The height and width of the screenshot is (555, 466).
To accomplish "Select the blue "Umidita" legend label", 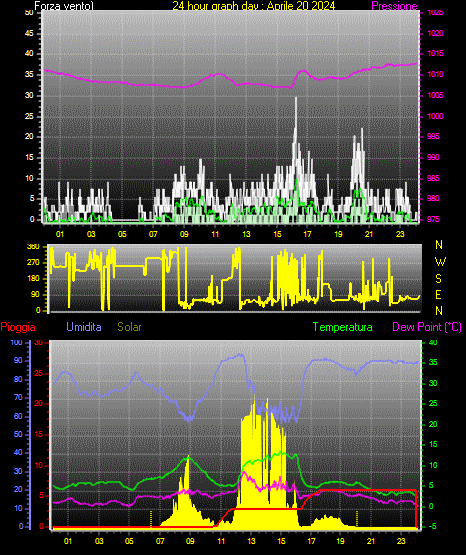I will pos(84,327).
